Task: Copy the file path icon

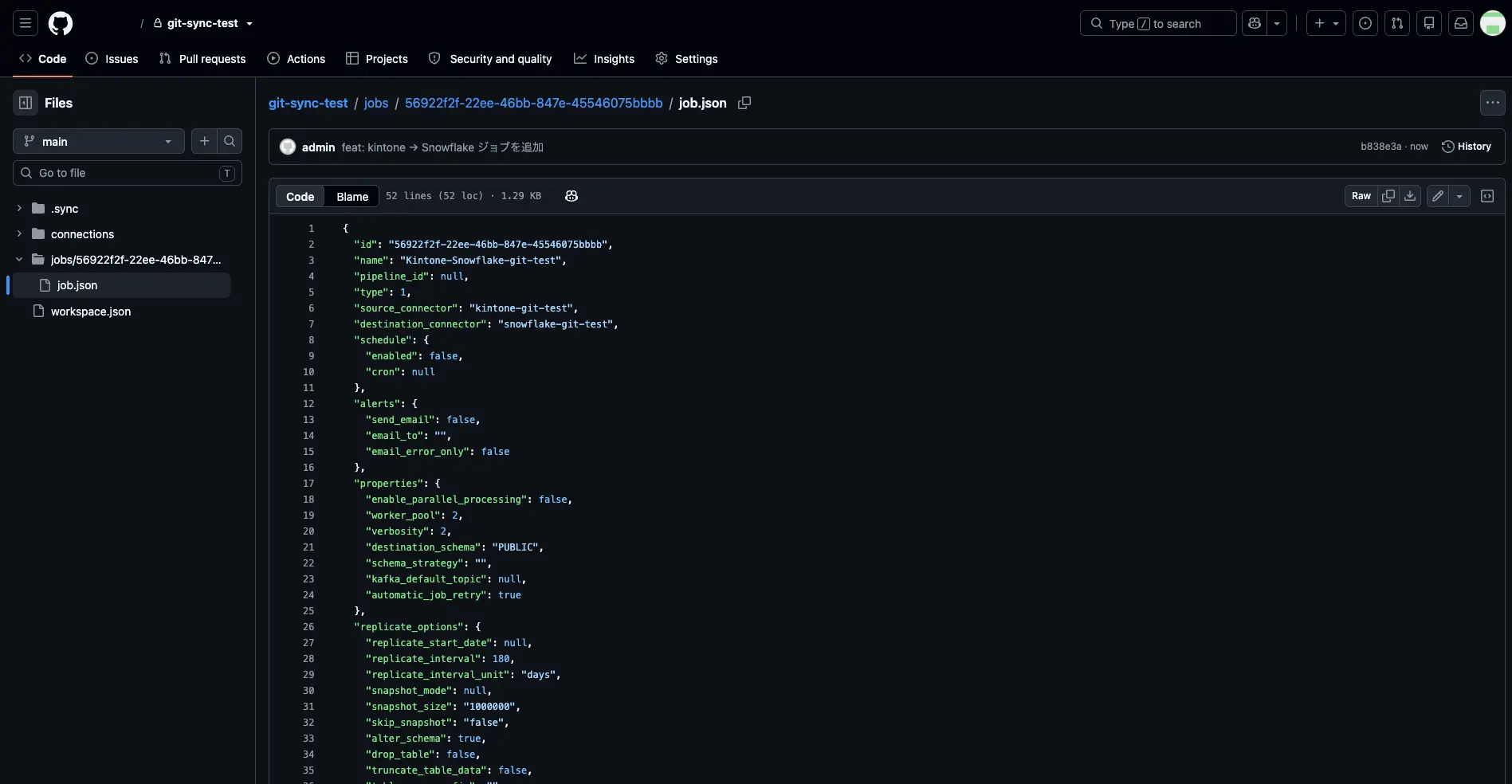Action: click(x=744, y=103)
